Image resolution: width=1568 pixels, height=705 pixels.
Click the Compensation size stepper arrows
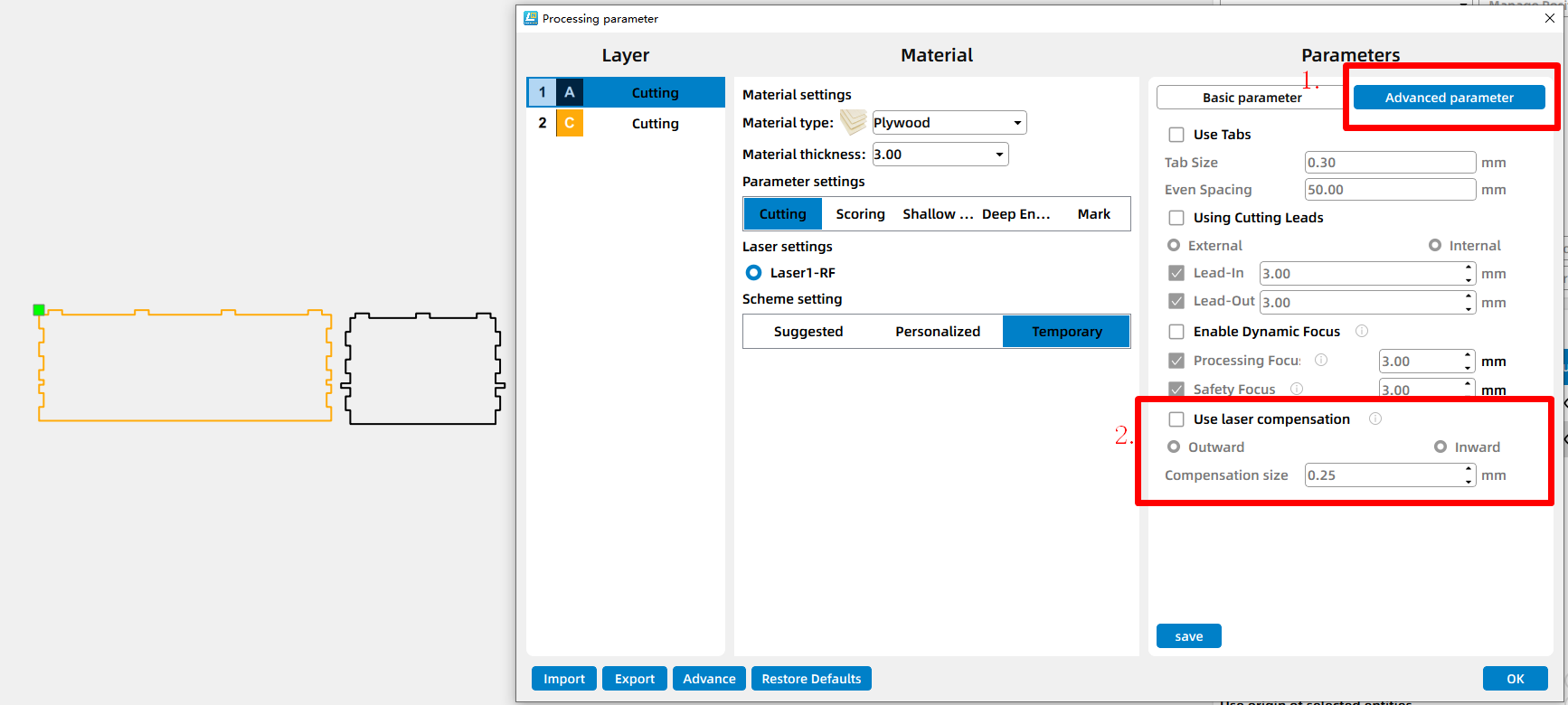click(1469, 475)
